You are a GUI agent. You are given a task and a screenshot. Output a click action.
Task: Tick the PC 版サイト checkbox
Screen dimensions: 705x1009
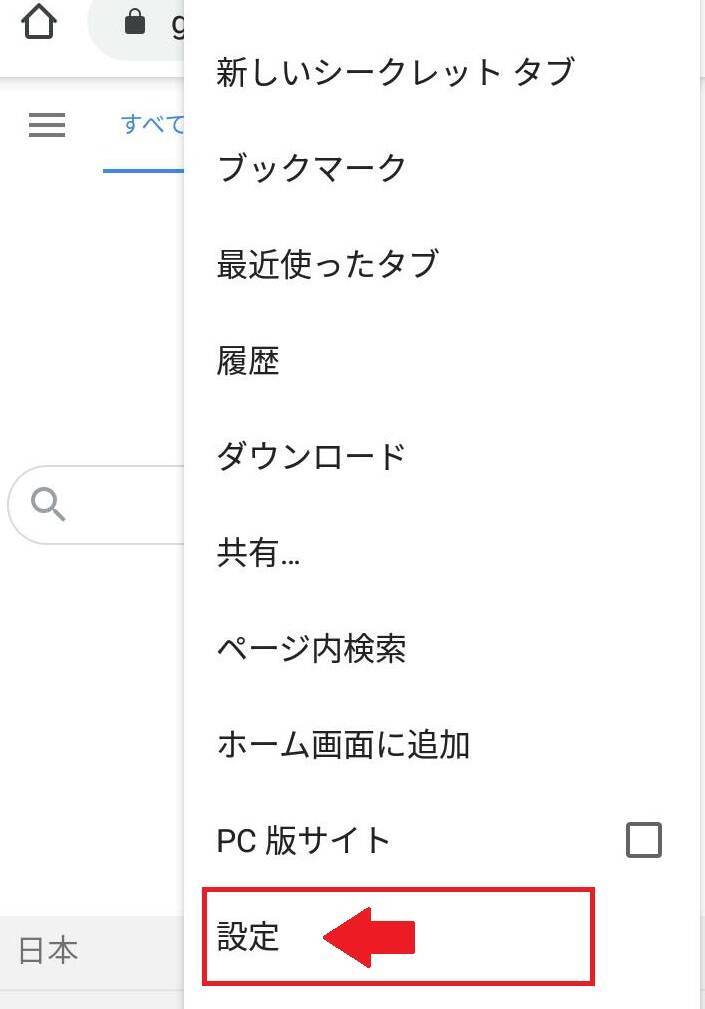pos(643,840)
